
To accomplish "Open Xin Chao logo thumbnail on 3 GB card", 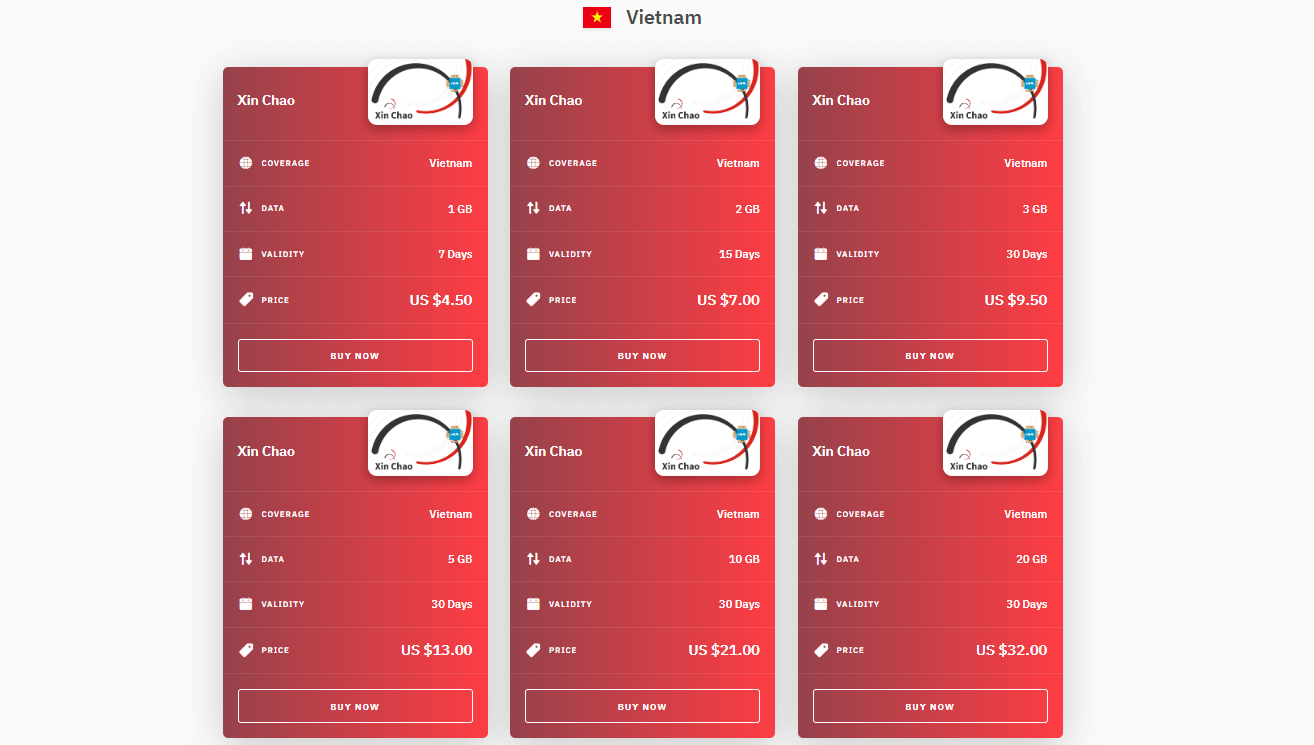I will (x=995, y=92).
